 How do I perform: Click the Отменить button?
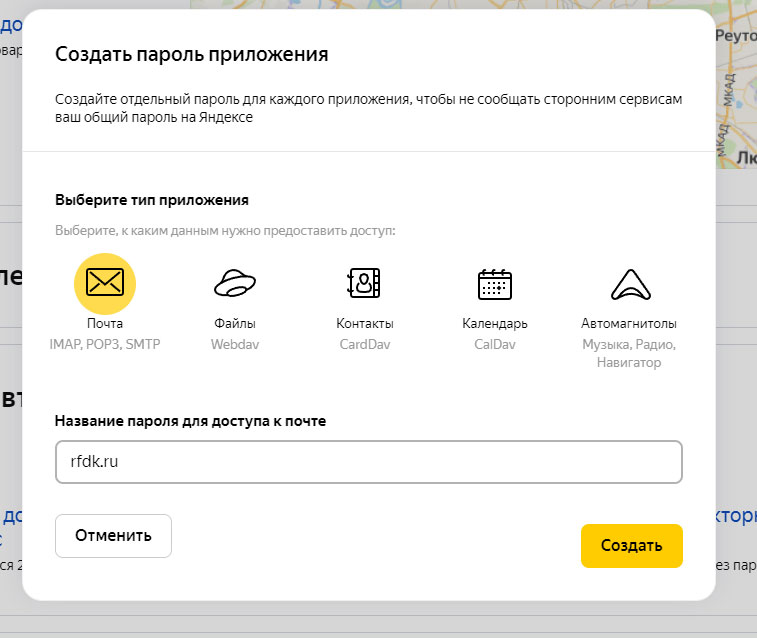[113, 536]
